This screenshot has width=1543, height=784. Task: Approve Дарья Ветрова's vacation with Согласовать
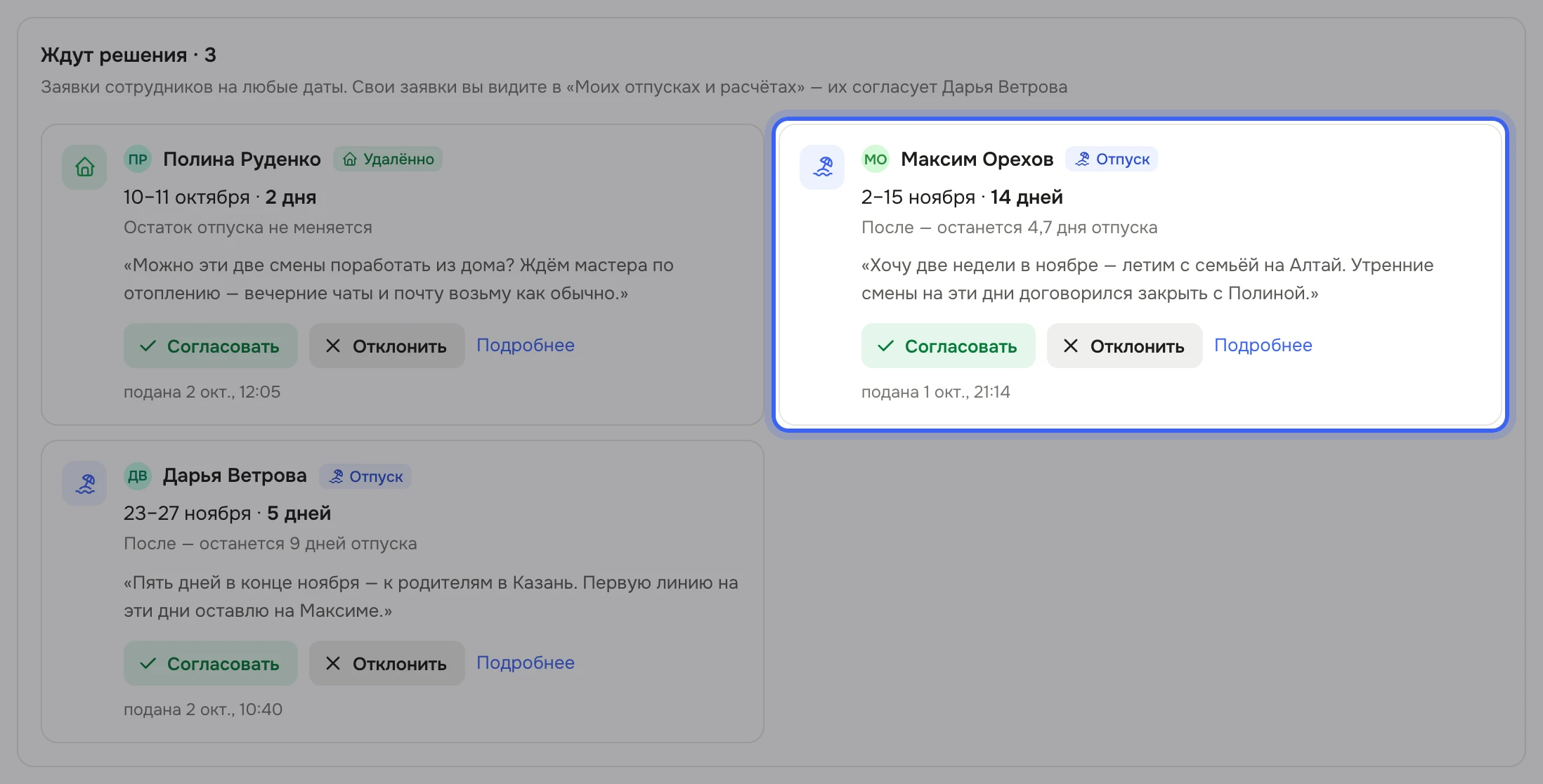[x=211, y=663]
